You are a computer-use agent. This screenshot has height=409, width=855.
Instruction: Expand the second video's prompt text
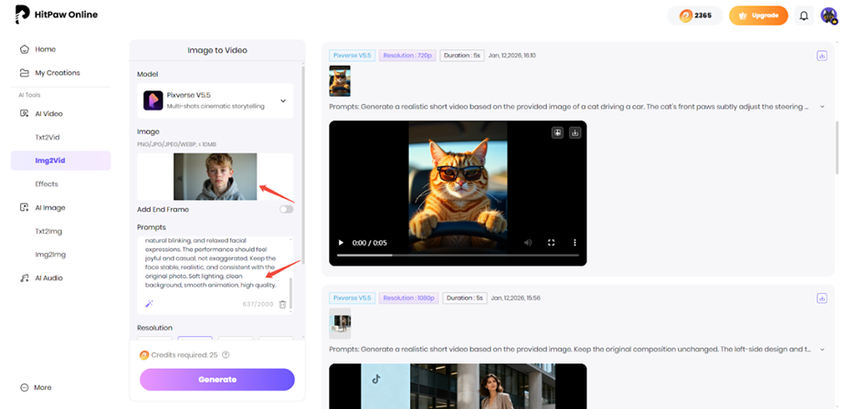pos(822,351)
